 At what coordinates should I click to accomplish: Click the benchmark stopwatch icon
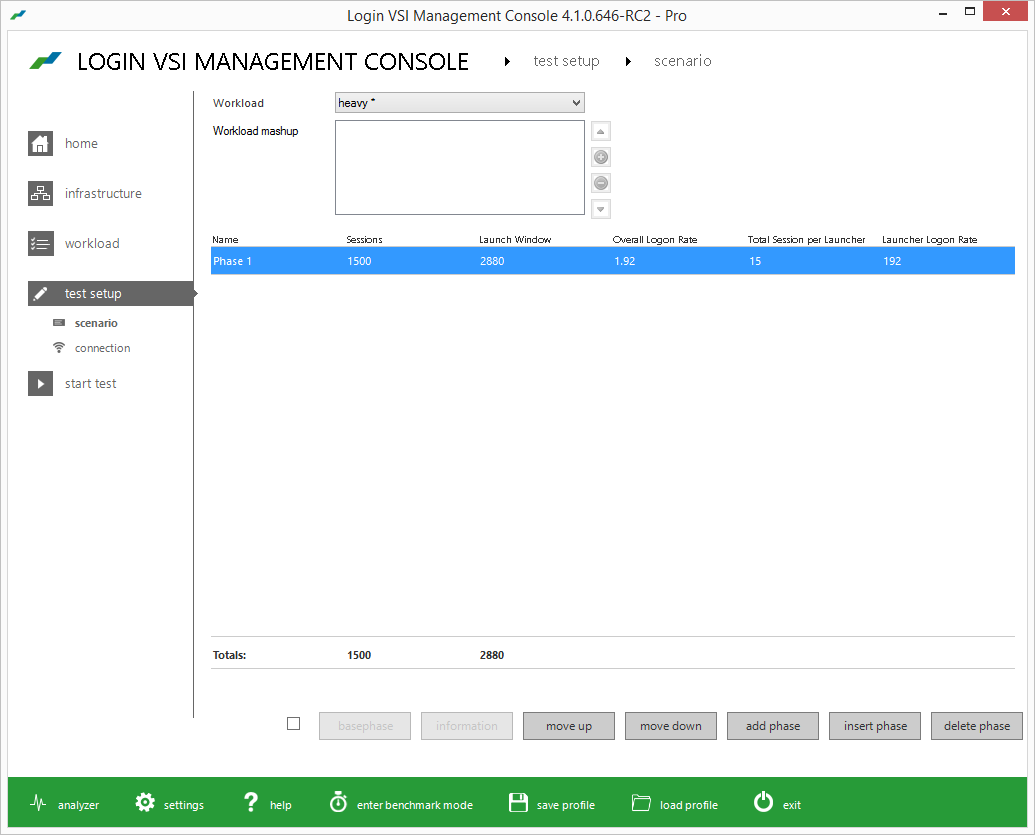[339, 802]
